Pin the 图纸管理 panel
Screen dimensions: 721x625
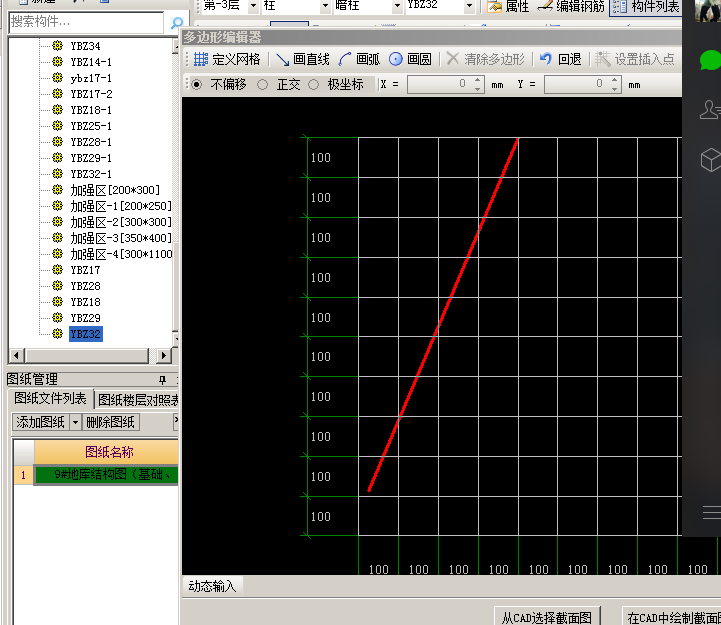(x=162, y=379)
